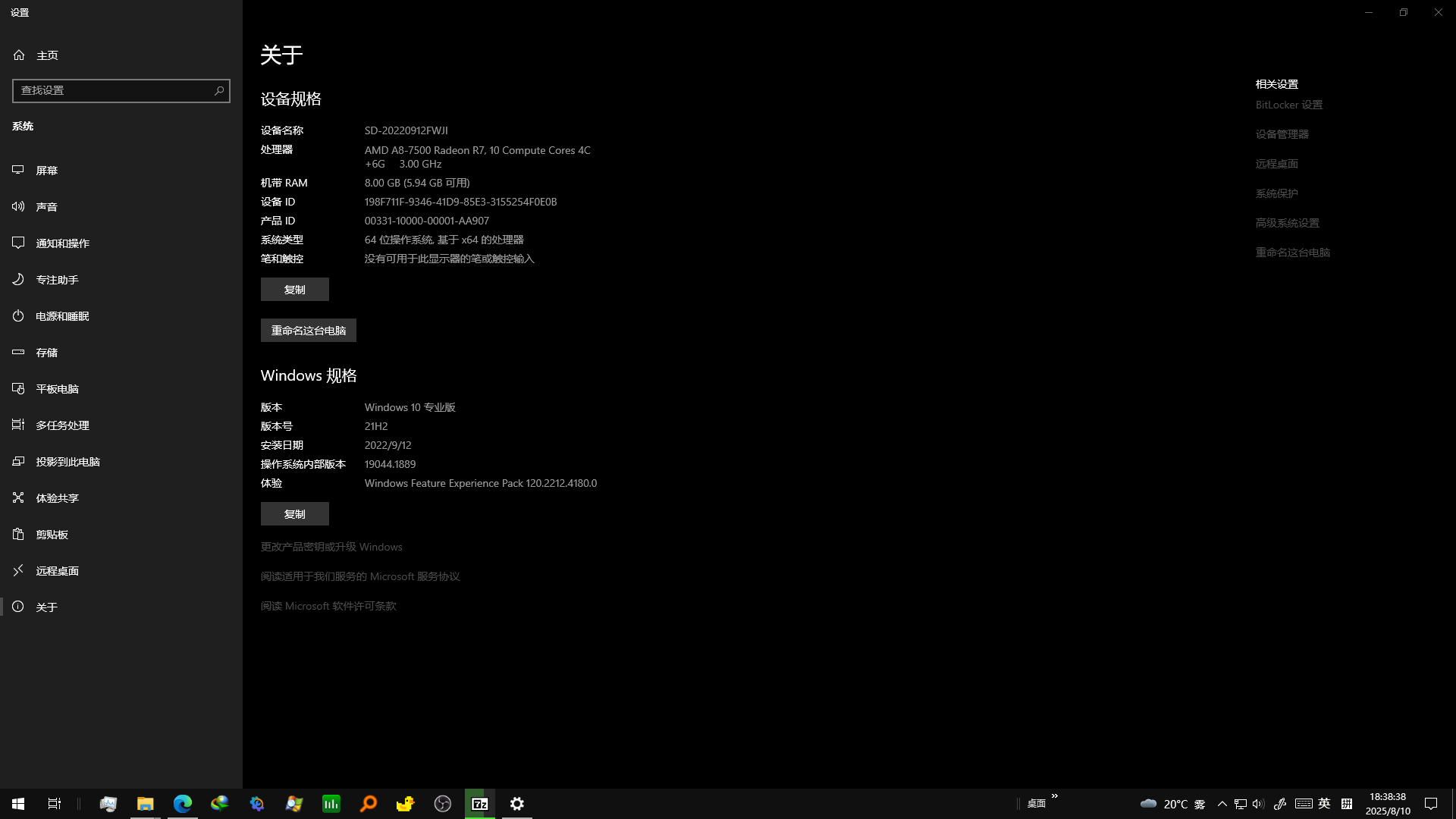Click the Windows 10 专业版 edition text
The width and height of the screenshot is (1456, 819).
point(410,407)
